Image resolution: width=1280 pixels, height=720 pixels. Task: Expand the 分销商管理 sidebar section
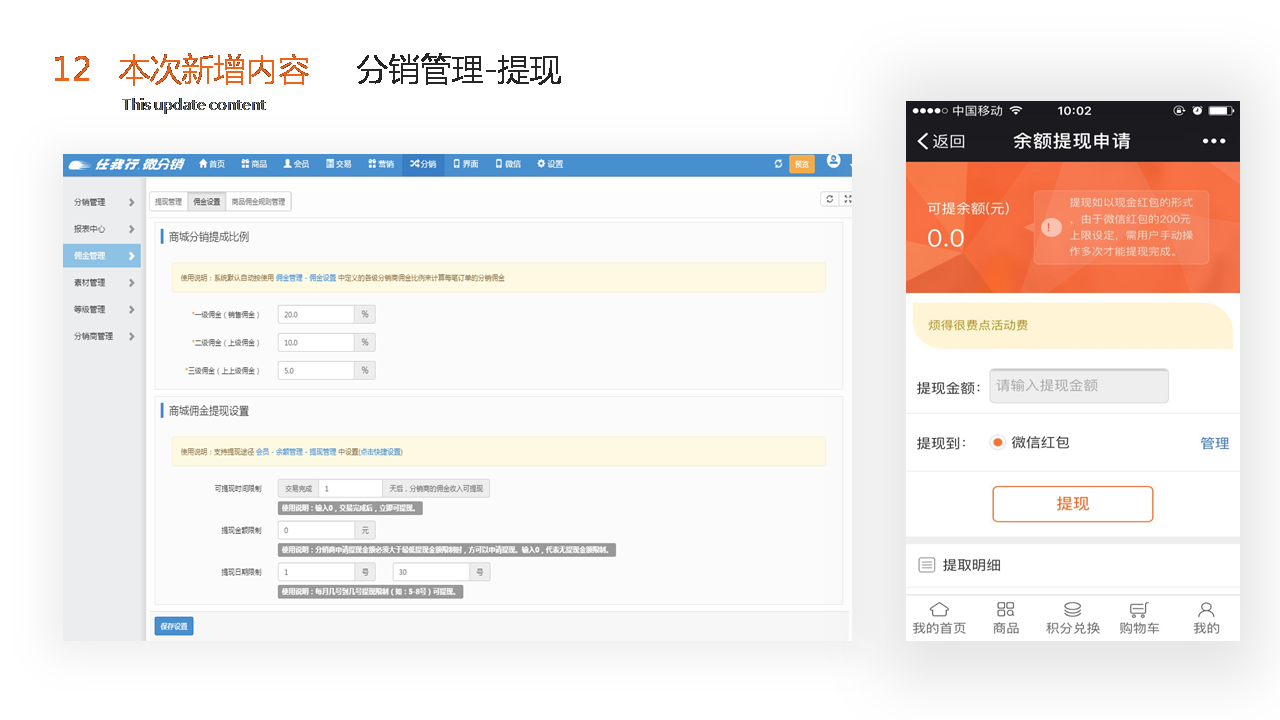[x=101, y=336]
